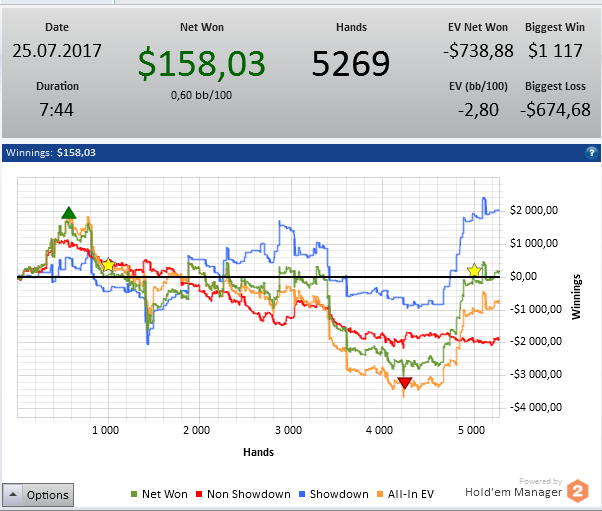Click the red Non Showdown legend swatch

[199, 494]
